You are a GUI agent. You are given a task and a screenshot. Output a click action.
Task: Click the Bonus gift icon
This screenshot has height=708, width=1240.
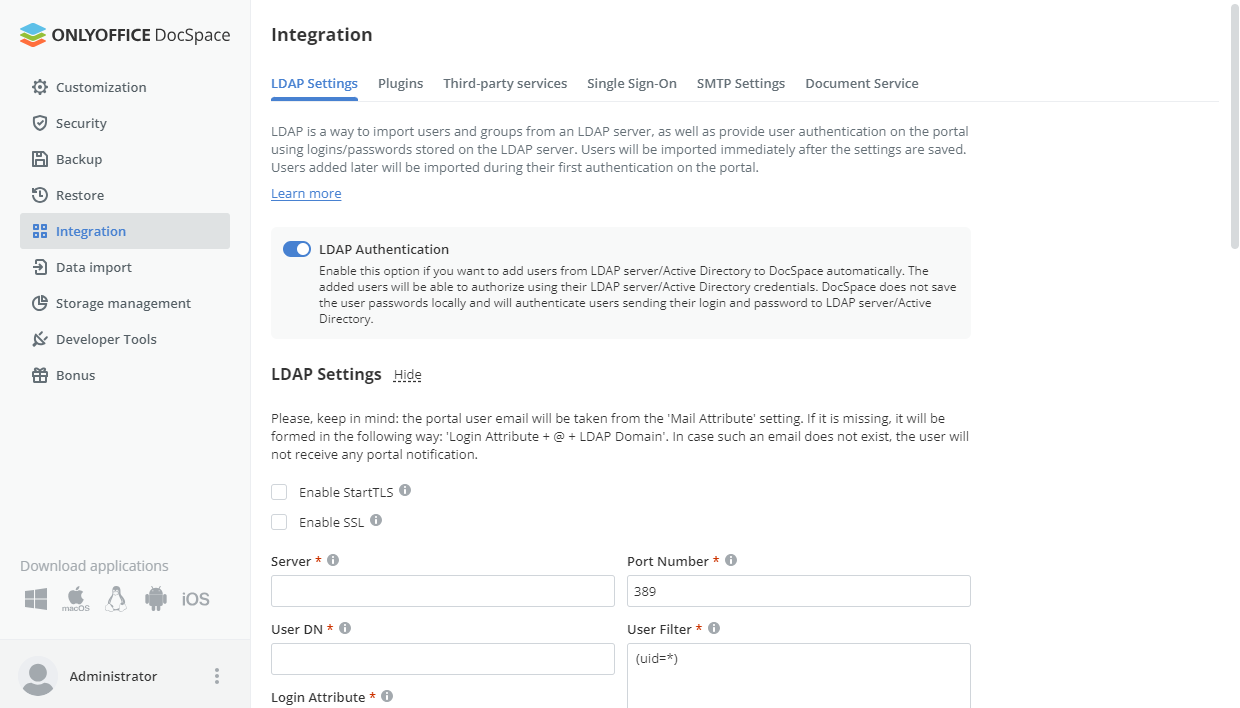(40, 375)
